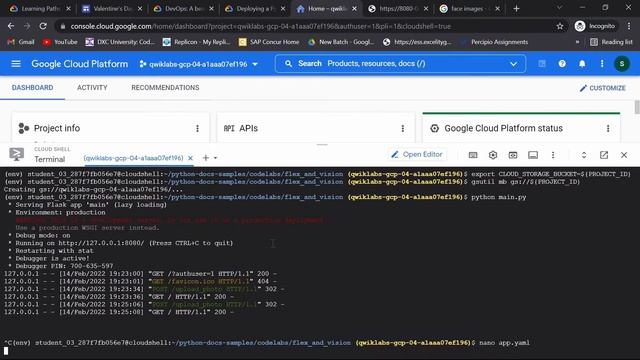Switch to the DASHBOARD tab
640x360 pixels.
click(32, 88)
